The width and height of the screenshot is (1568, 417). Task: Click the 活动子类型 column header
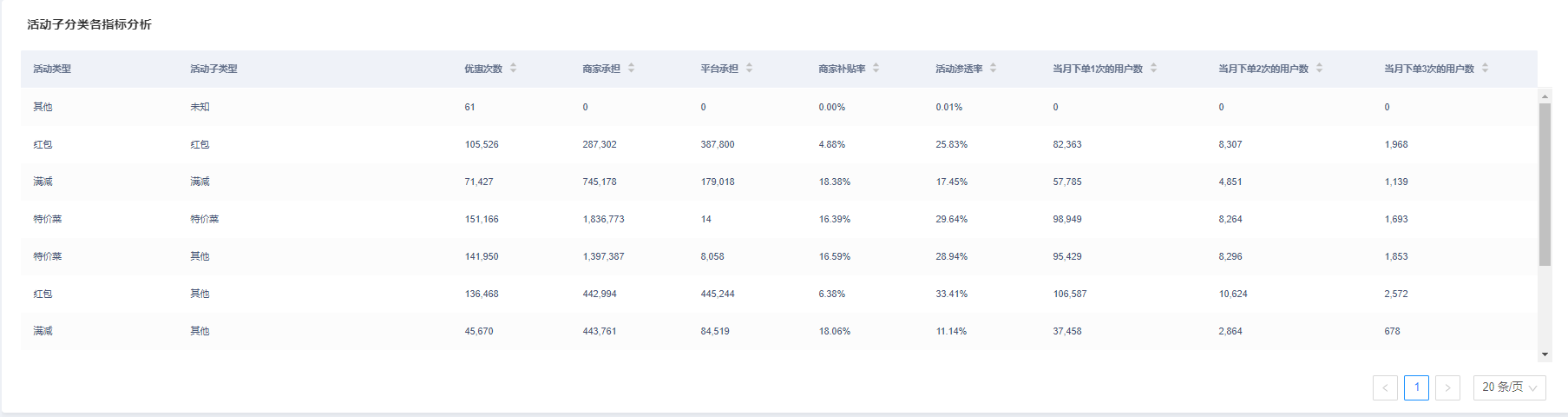pyautogui.click(x=213, y=69)
